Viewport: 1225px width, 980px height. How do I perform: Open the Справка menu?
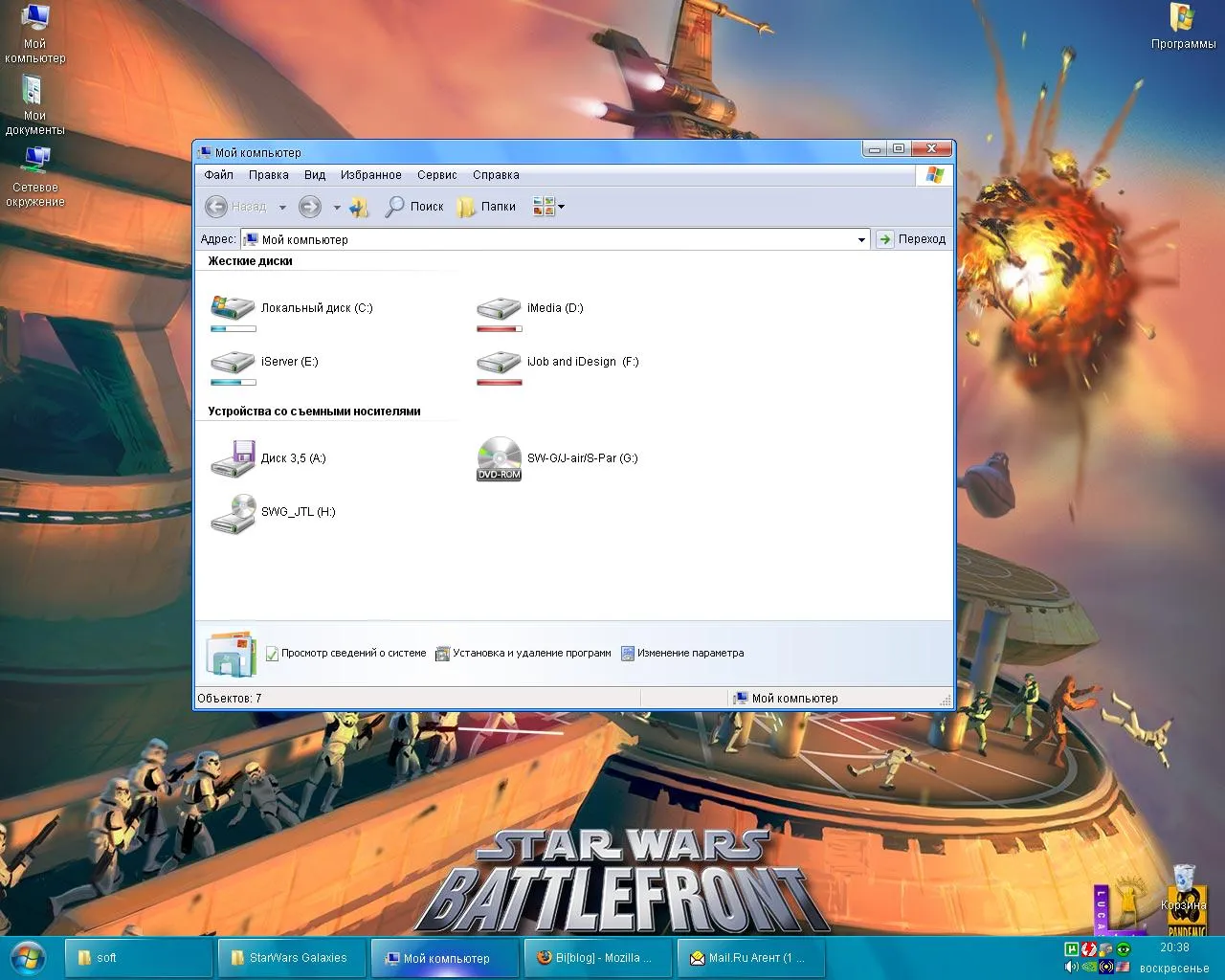click(x=496, y=175)
